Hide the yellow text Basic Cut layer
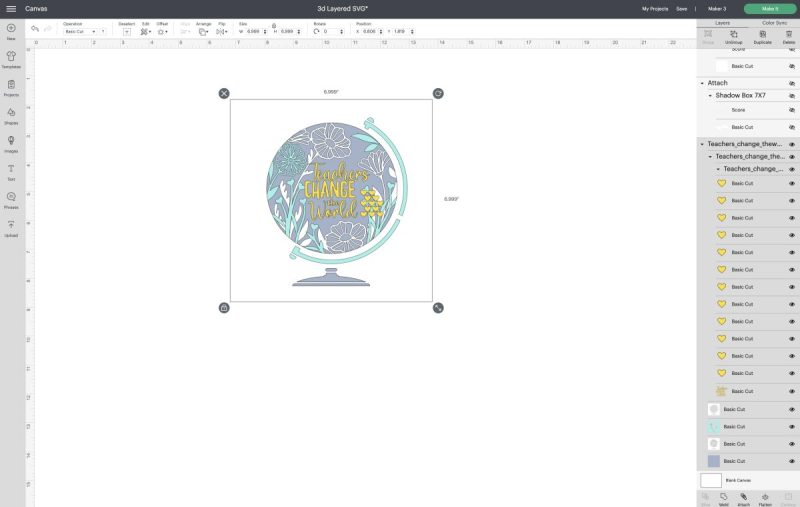Screen dimensions: 800x507 pos(792,391)
